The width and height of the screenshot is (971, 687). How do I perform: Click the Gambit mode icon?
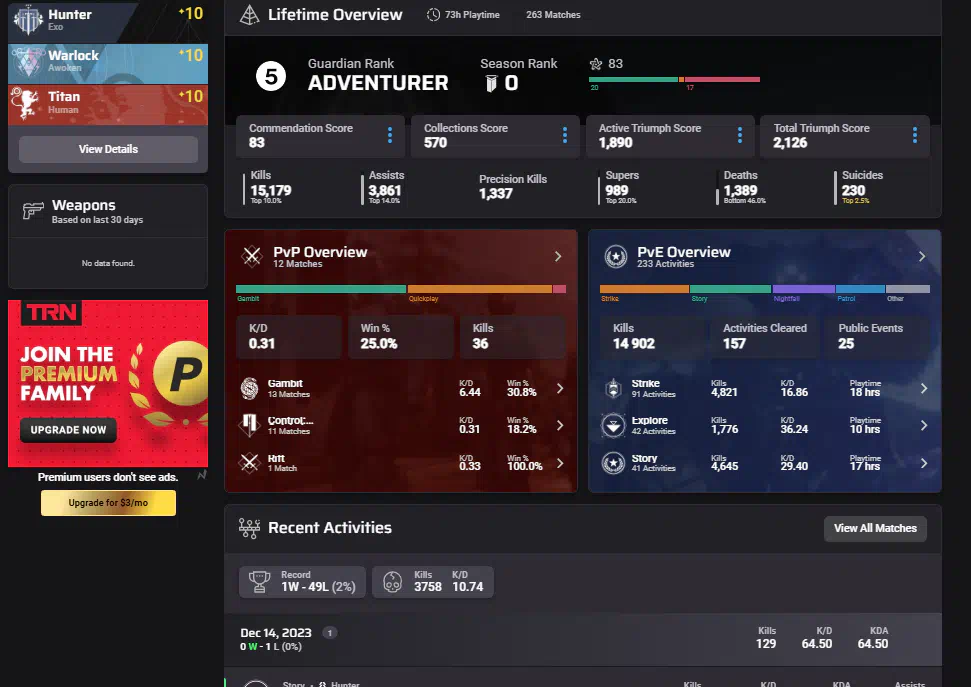click(250, 388)
